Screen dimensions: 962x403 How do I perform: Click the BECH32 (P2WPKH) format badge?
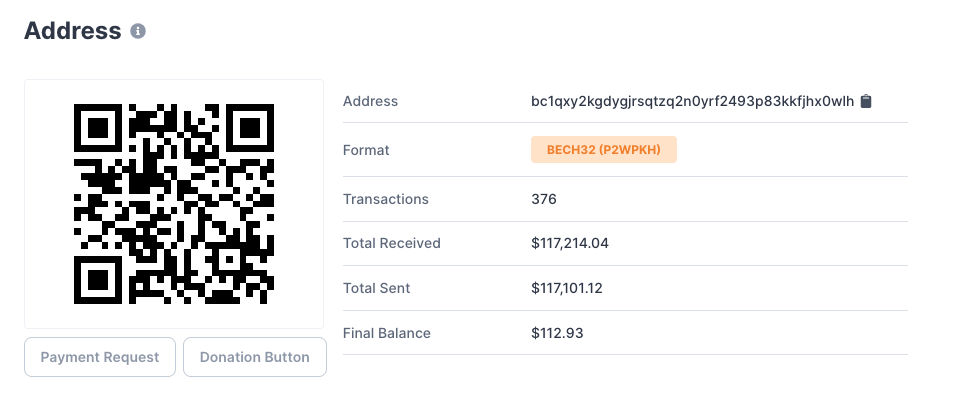(x=604, y=150)
